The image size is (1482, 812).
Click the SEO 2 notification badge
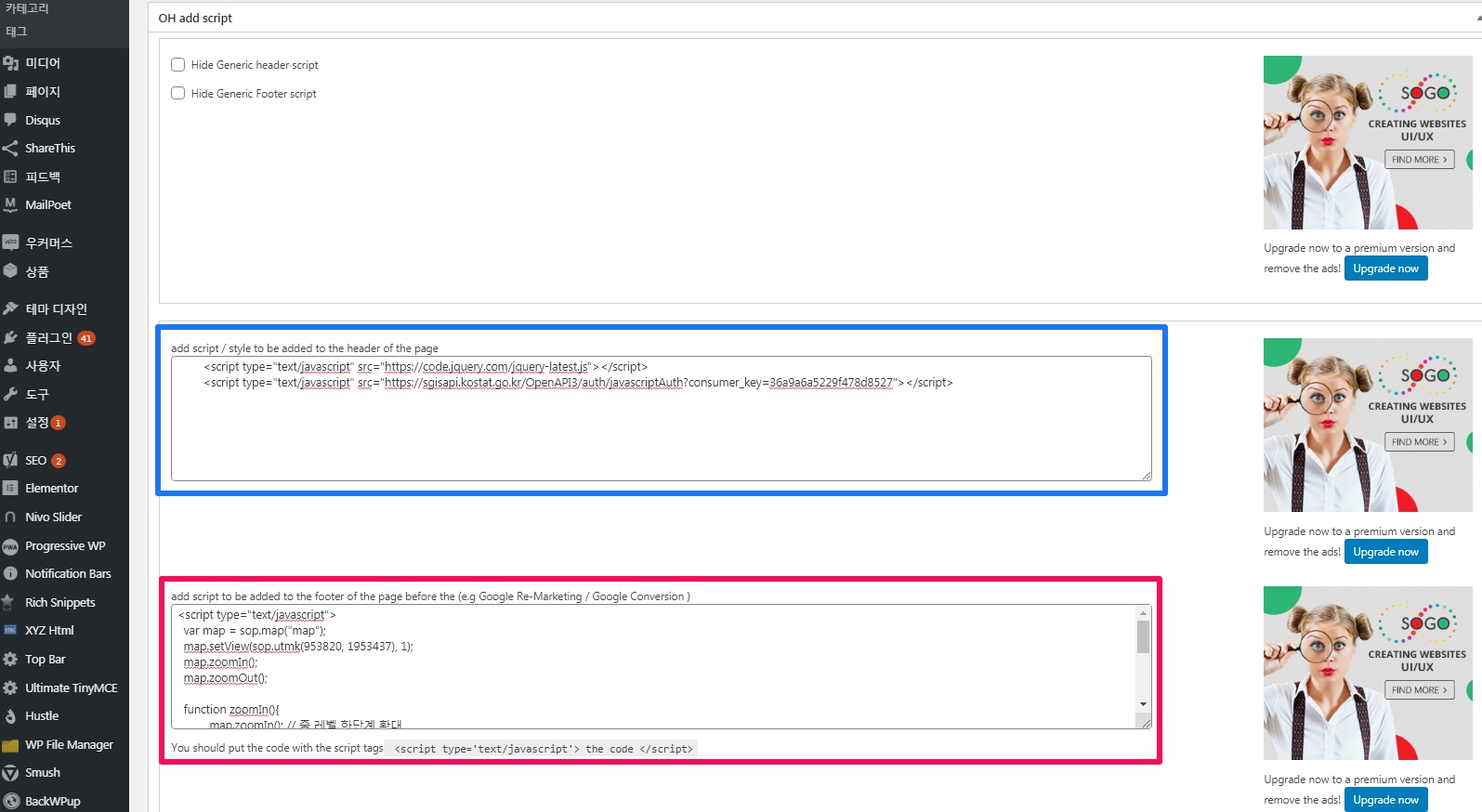click(x=58, y=461)
